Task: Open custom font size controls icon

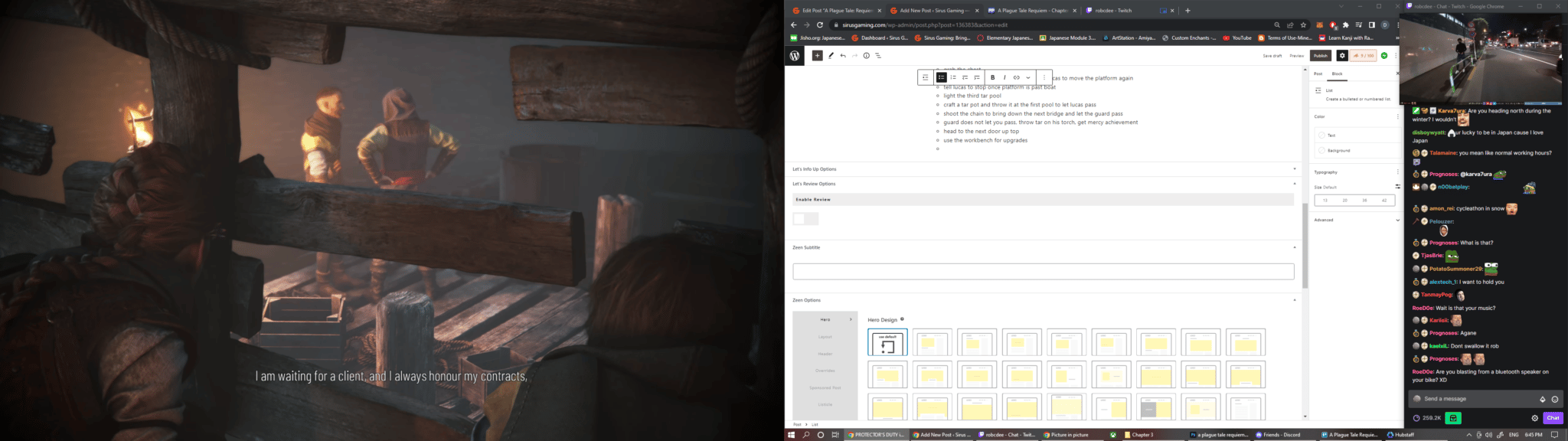Action: pos(1397,187)
